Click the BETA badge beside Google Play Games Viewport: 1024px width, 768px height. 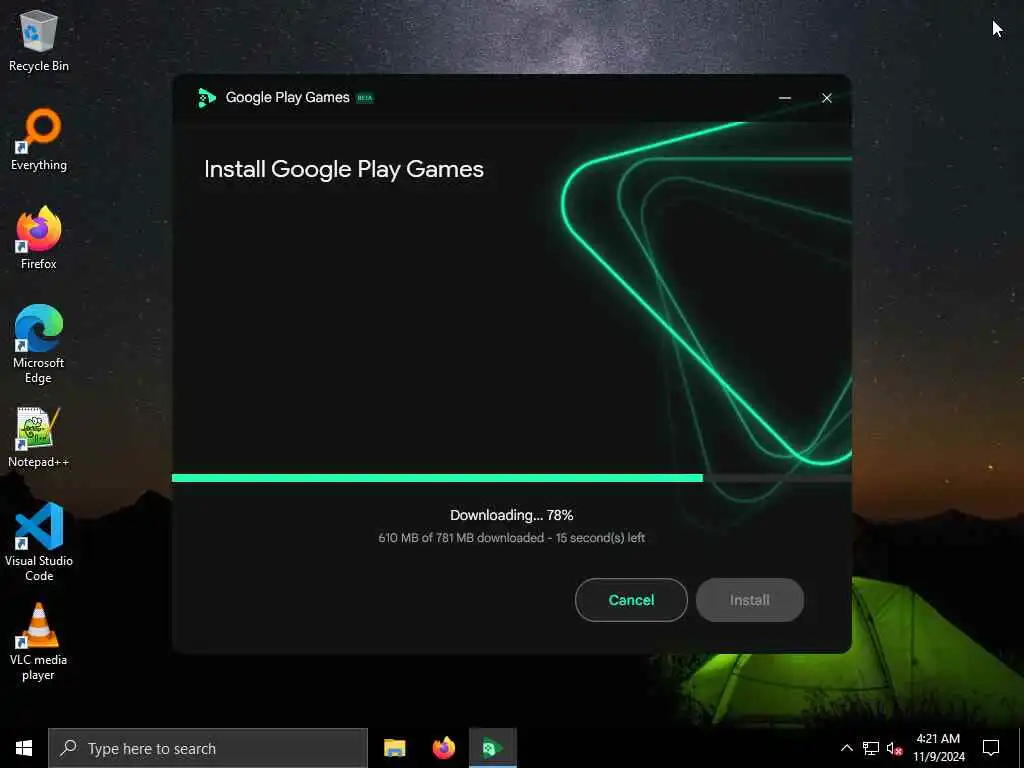point(364,98)
